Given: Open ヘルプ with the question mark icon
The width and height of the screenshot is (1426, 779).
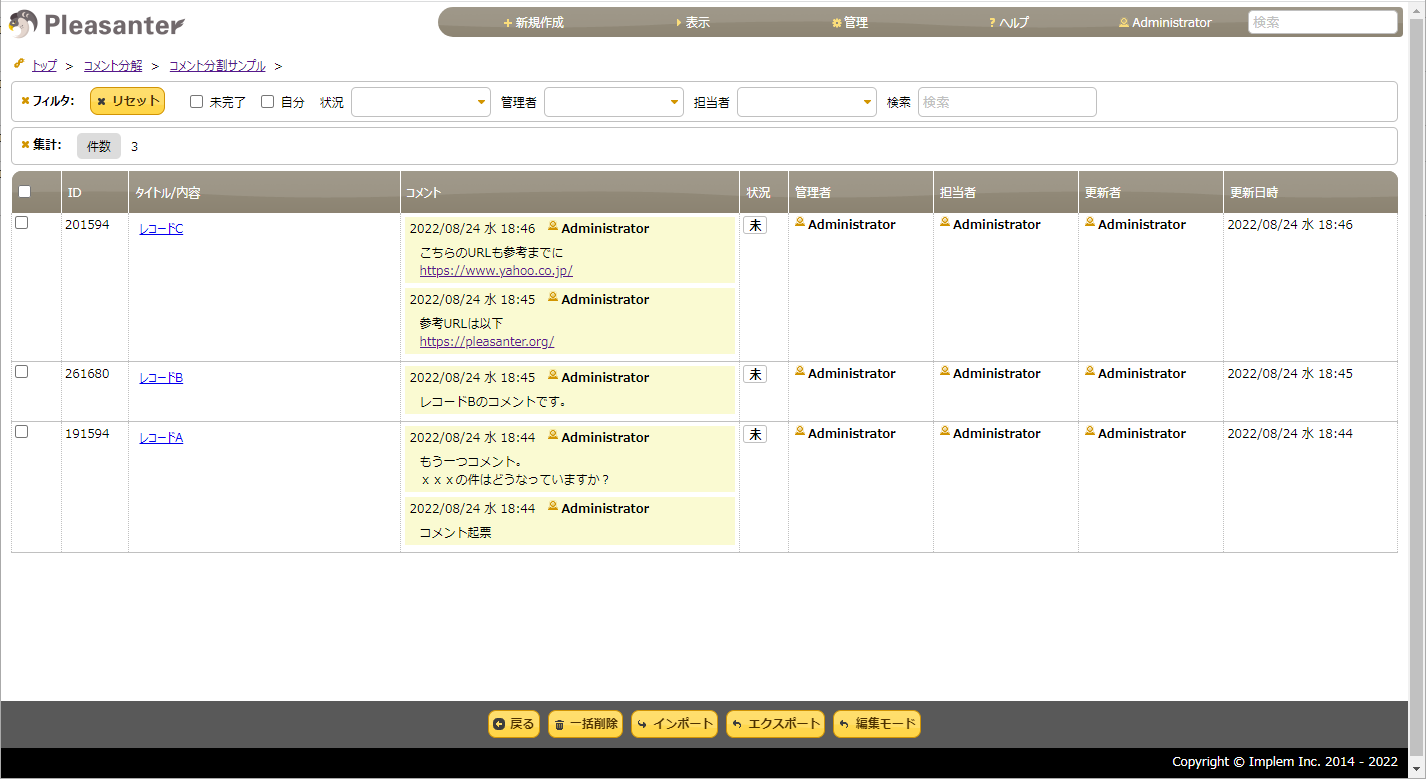Looking at the screenshot, I should 990,22.
